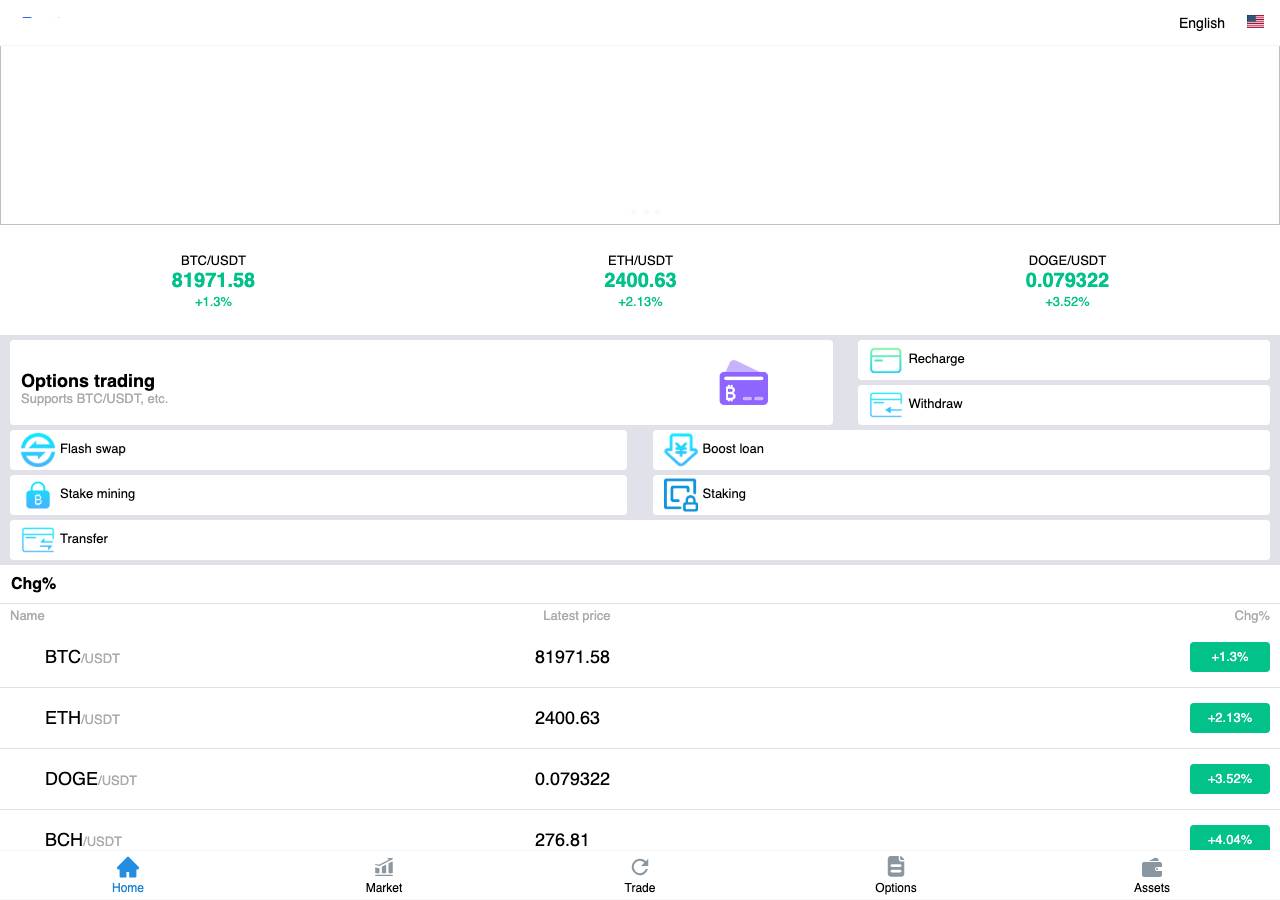Click the Chg% column header
Image resolution: width=1280 pixels, height=900 pixels.
pyautogui.click(x=1252, y=616)
